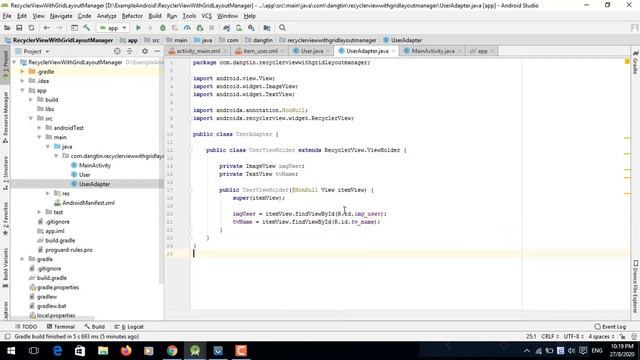The height and width of the screenshot is (360, 640).
Task: Click the status bar tool windows toggle icon
Action: [x=7, y=337]
